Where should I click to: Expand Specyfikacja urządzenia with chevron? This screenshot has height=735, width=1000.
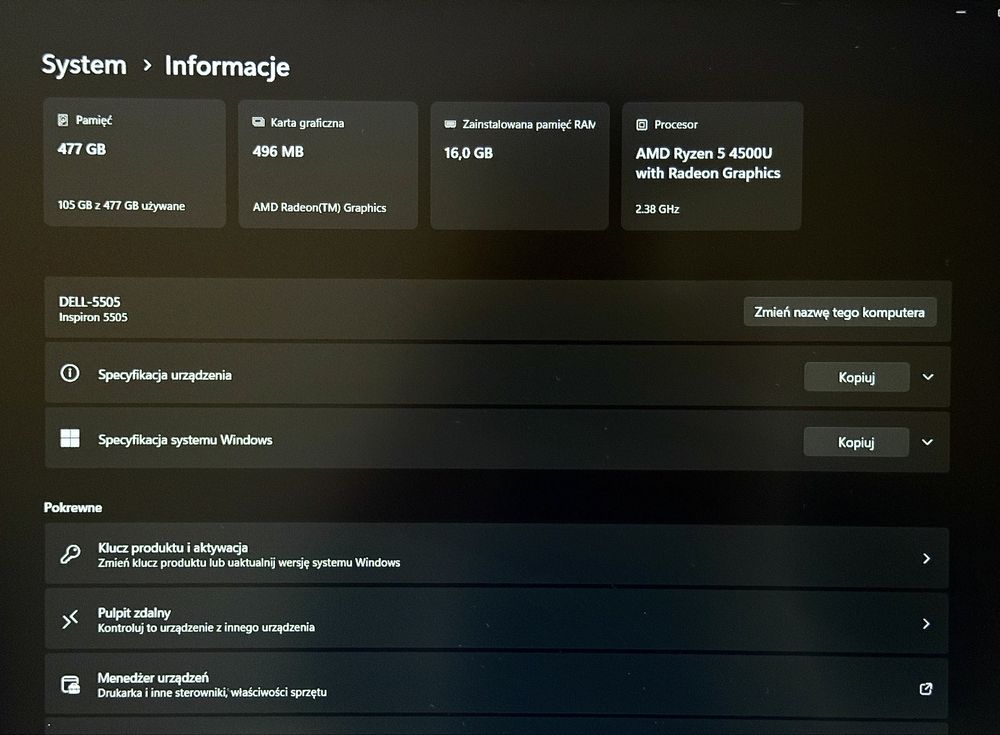tap(928, 377)
